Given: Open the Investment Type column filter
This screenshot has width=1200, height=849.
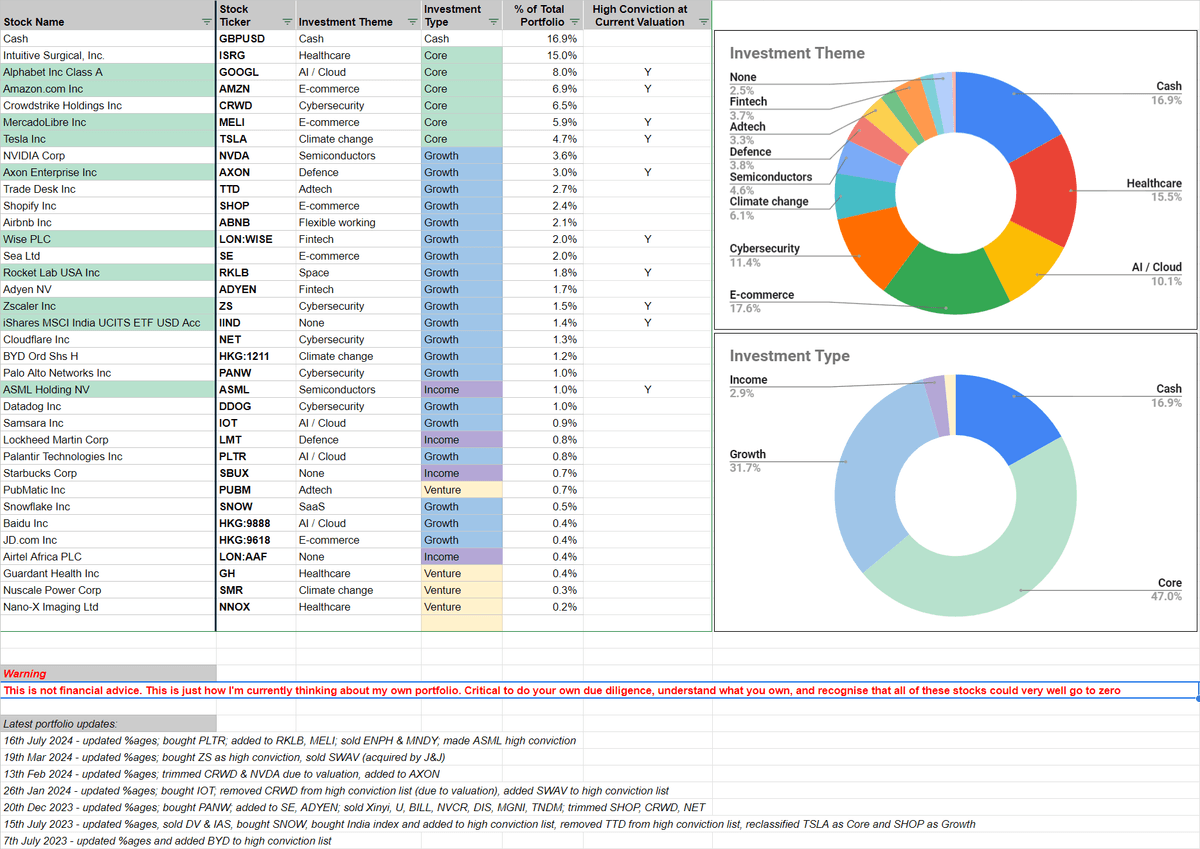Looking at the screenshot, I should coord(493,22).
